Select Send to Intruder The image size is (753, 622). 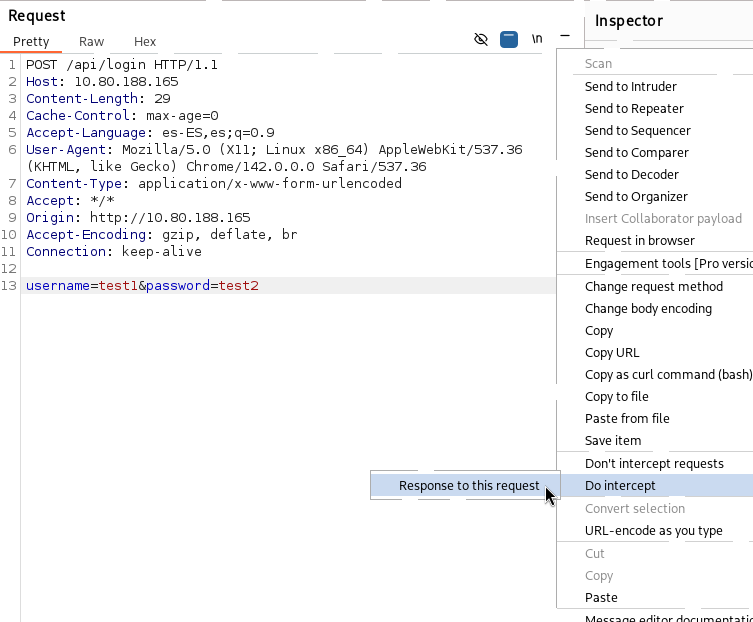pyautogui.click(x=631, y=86)
